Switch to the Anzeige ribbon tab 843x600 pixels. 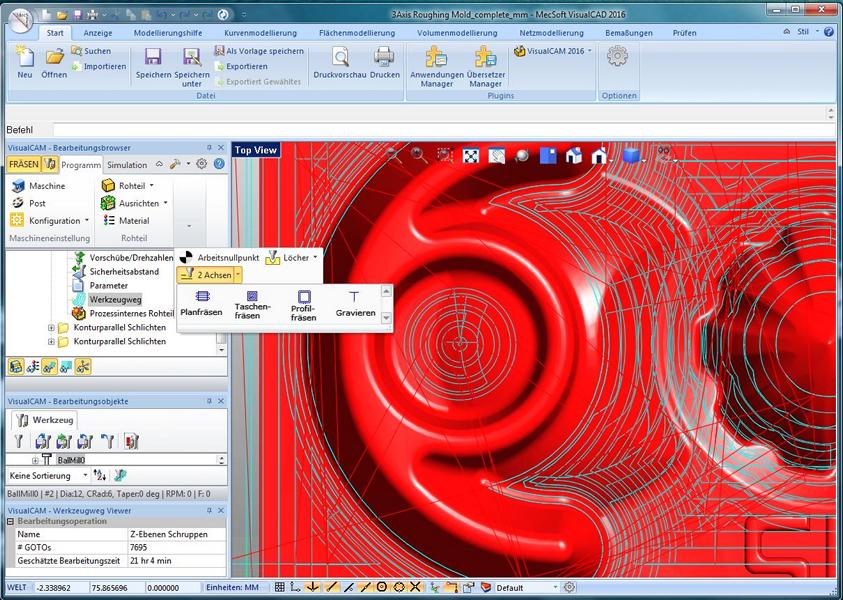pos(98,33)
